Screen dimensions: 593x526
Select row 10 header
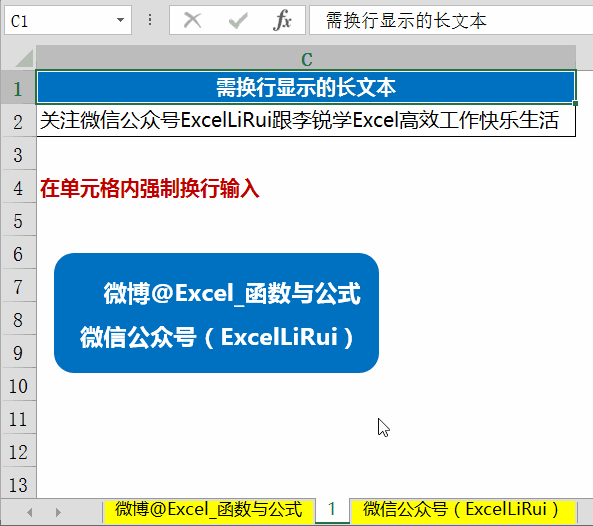coord(18,385)
